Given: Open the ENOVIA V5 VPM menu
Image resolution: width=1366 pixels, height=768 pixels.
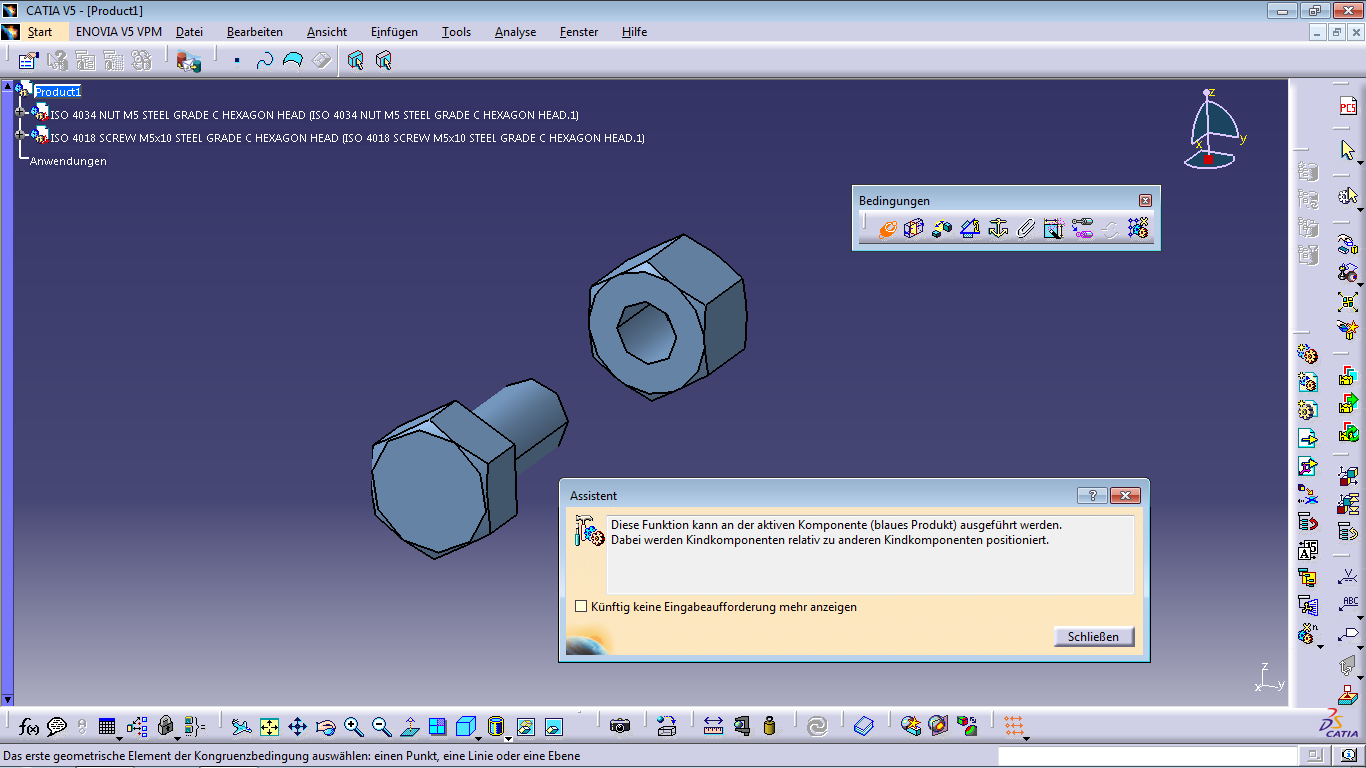Looking at the screenshot, I should tap(119, 32).
